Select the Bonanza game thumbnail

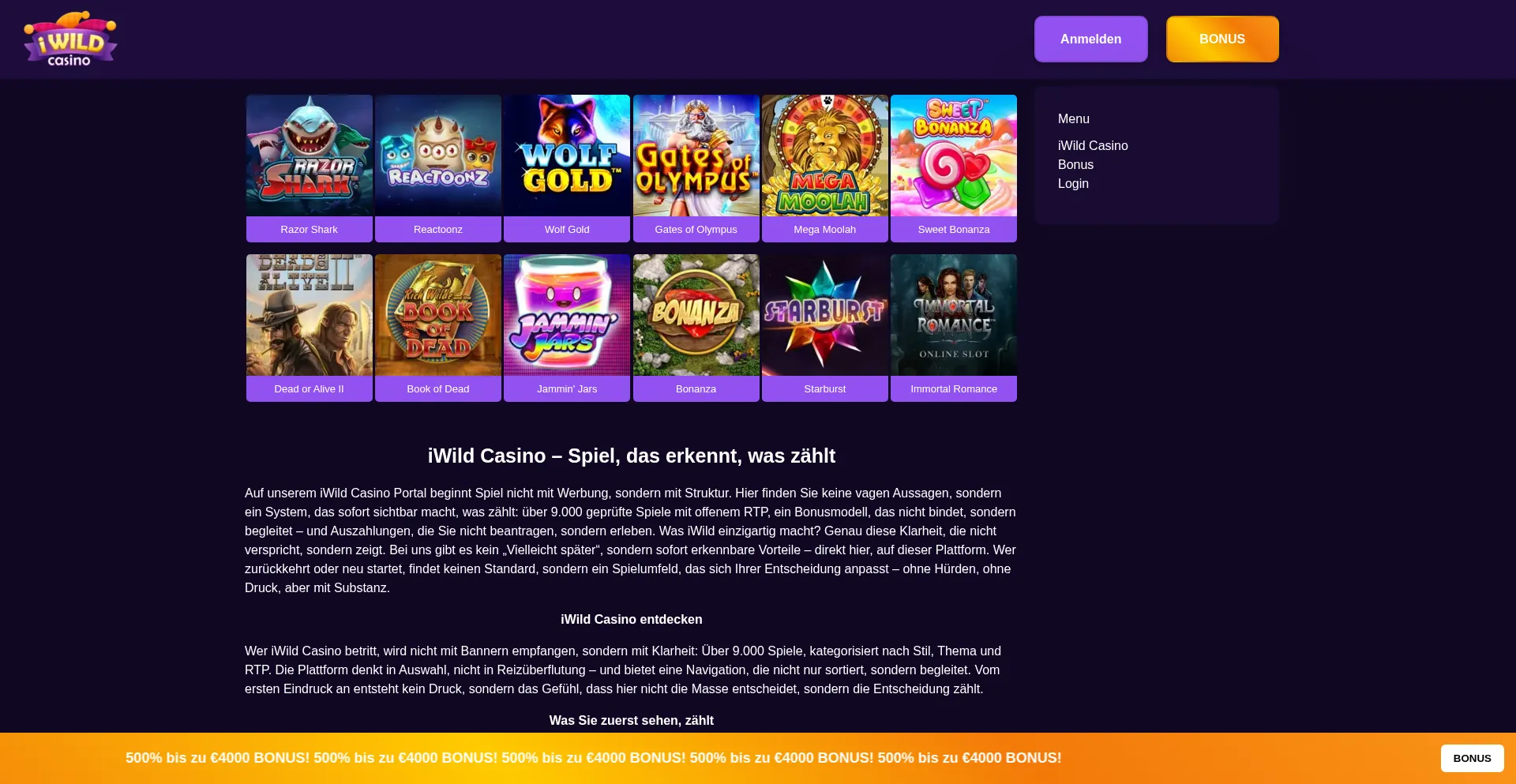pos(696,315)
